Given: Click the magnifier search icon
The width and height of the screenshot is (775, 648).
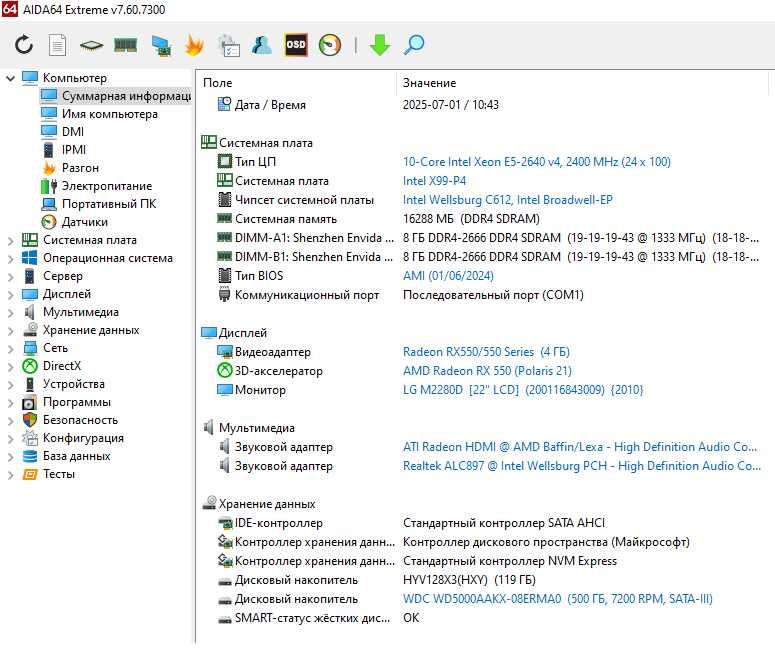Looking at the screenshot, I should point(414,45).
